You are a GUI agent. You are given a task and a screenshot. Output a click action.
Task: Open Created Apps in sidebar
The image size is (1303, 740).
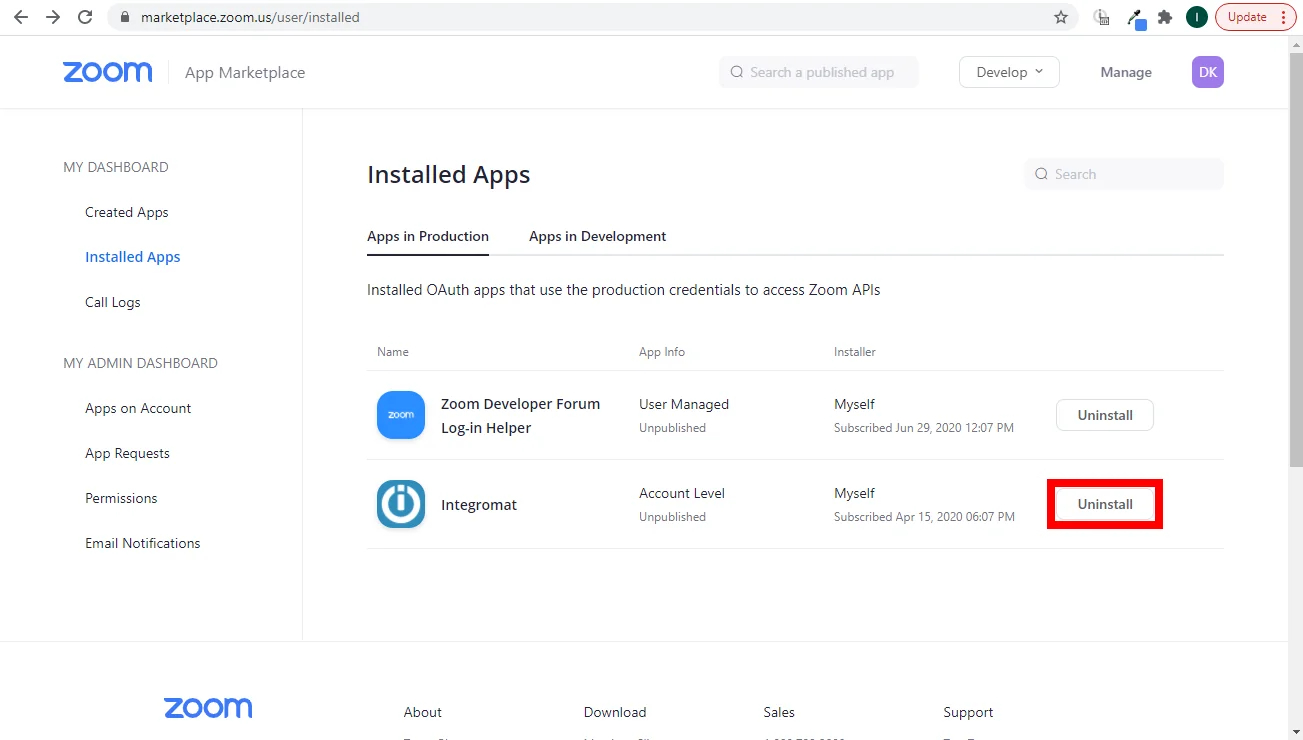point(127,212)
